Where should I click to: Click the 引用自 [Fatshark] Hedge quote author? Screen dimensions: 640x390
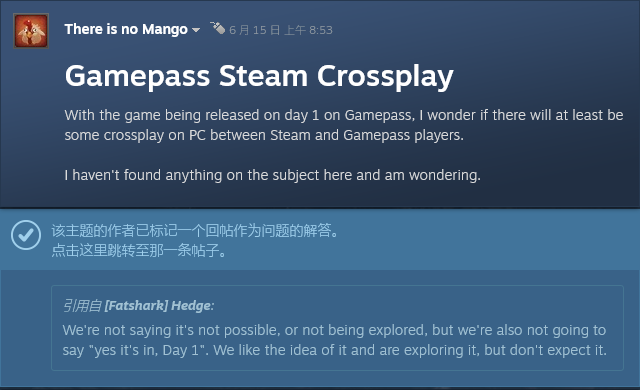point(138,306)
